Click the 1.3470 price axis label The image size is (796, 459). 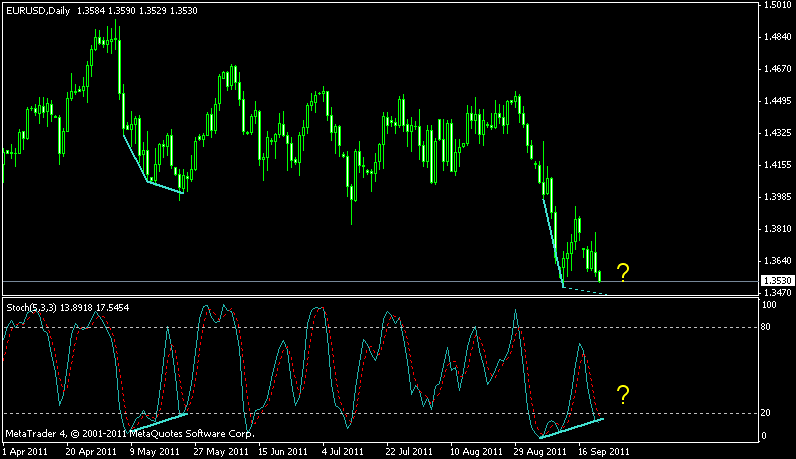[778, 292]
